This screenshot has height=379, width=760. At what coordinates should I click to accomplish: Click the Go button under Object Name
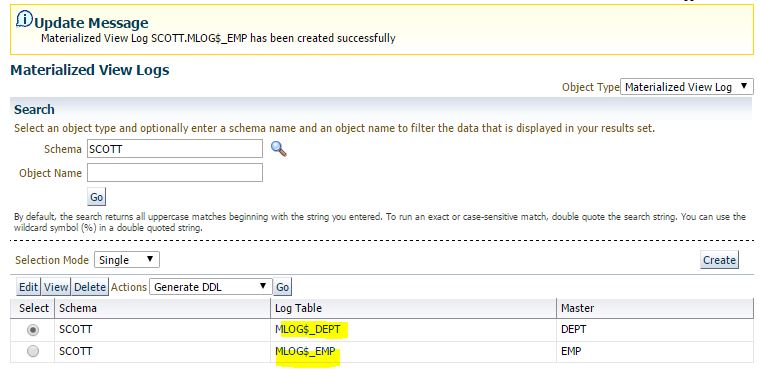pos(96,197)
